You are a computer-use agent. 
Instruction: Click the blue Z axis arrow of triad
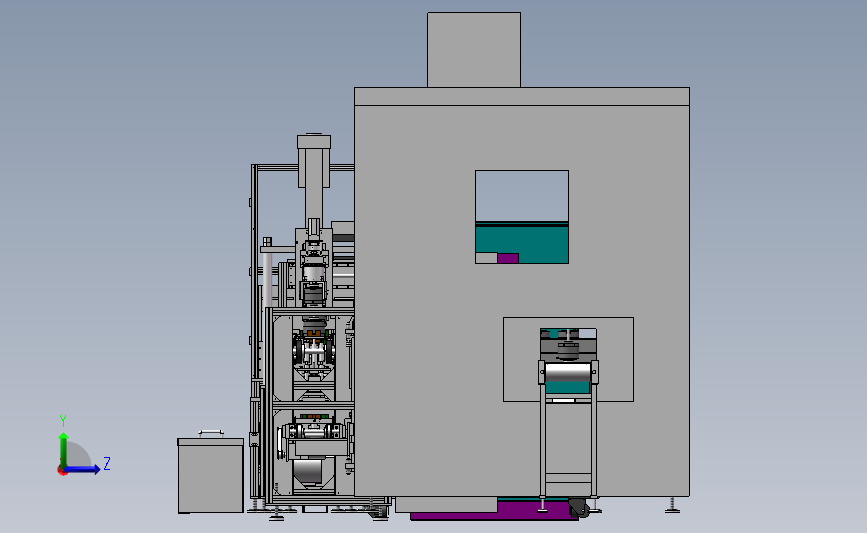pyautogui.click(x=83, y=469)
